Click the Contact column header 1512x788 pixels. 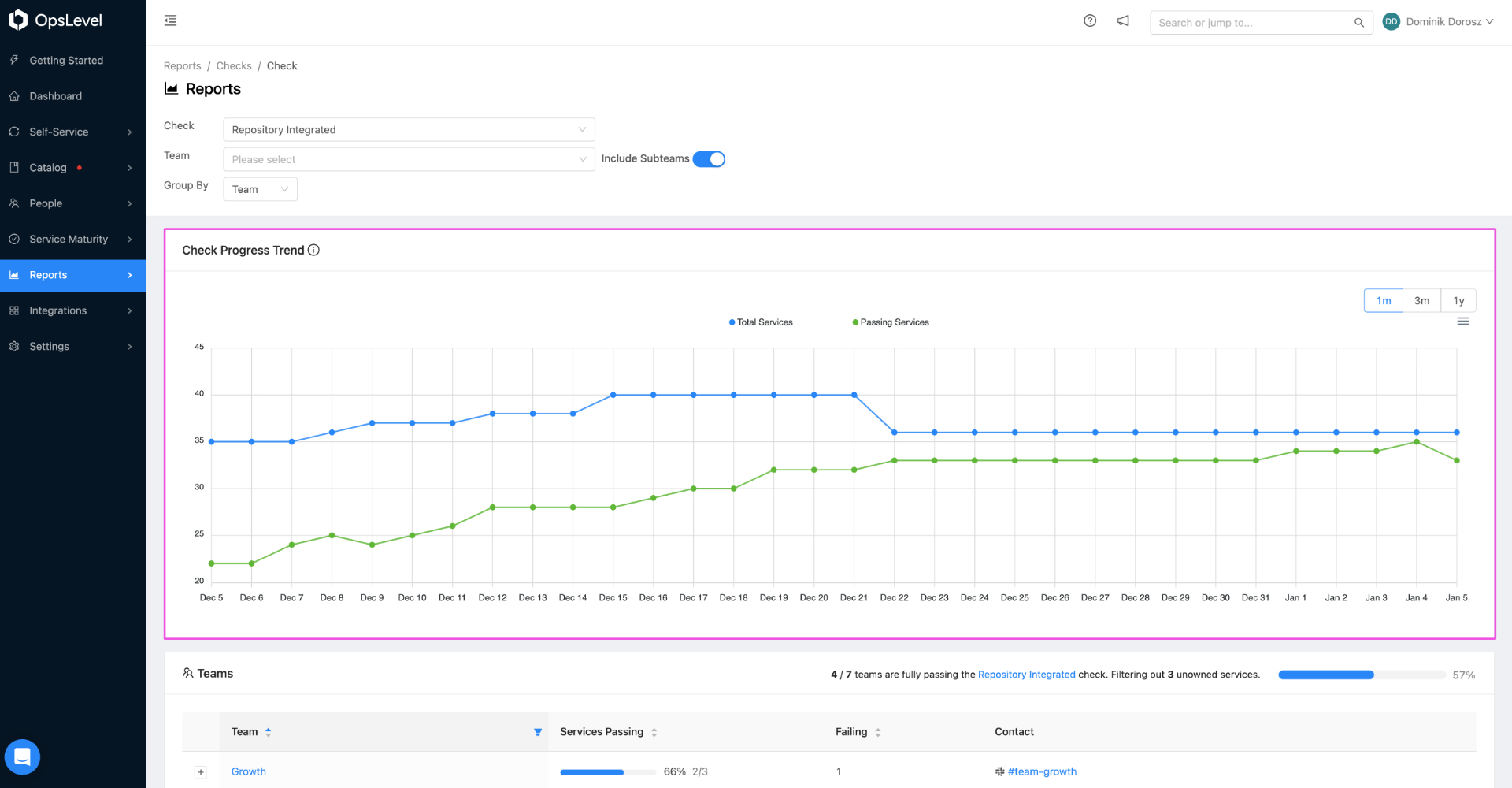tap(1014, 732)
